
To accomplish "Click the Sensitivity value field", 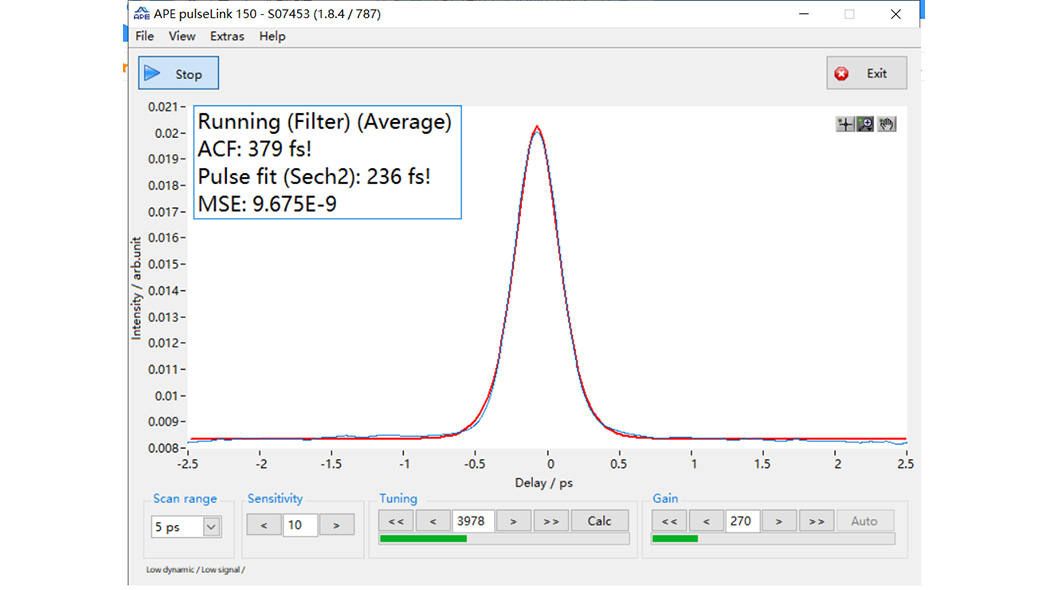I will point(300,525).
